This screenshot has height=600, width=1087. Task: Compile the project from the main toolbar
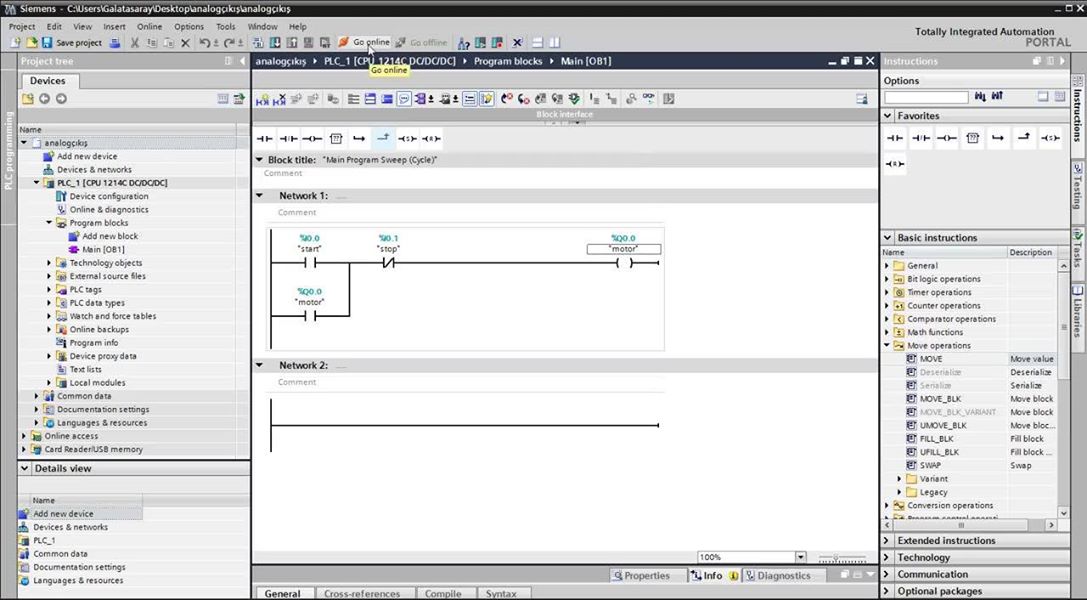tap(258, 43)
